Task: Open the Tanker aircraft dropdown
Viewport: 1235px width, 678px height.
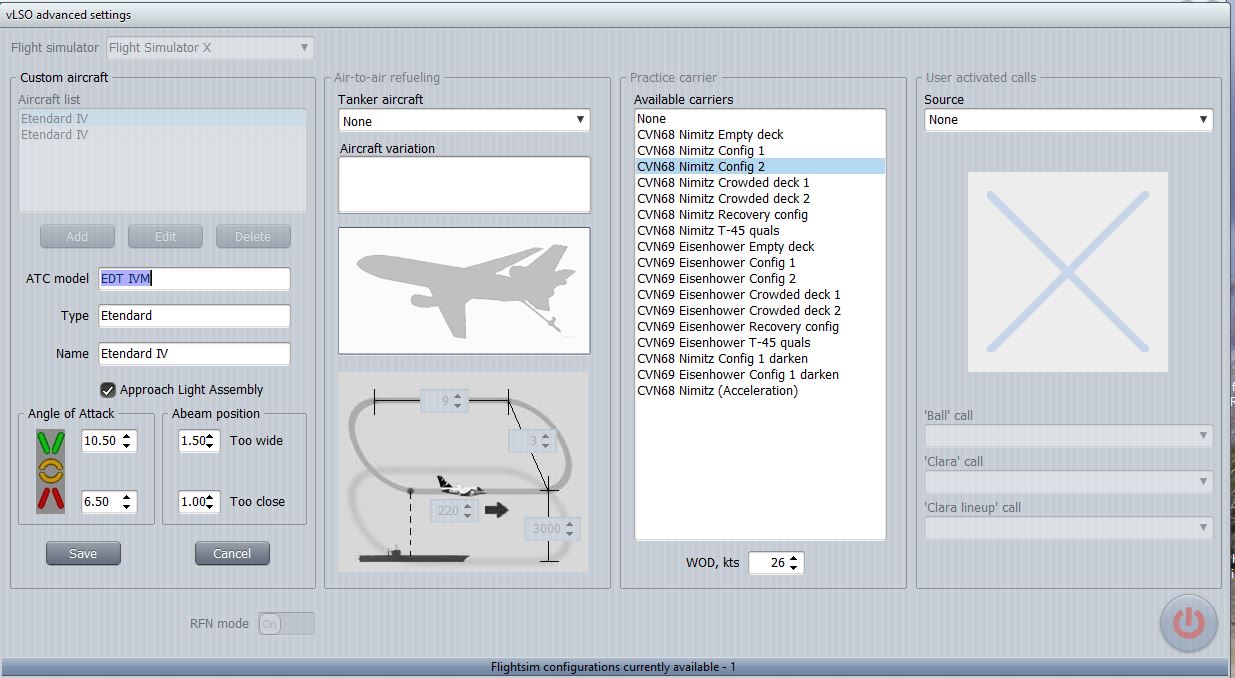Action: pyautogui.click(x=464, y=121)
